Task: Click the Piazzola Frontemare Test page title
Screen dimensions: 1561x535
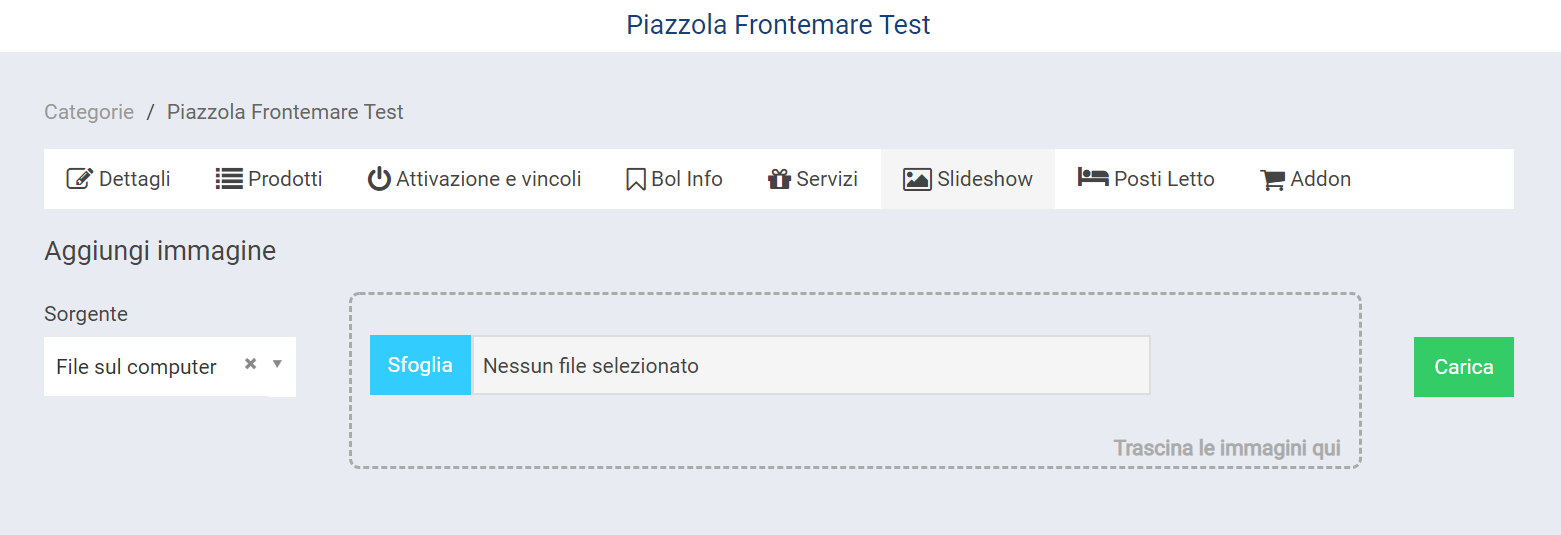Action: click(x=778, y=25)
